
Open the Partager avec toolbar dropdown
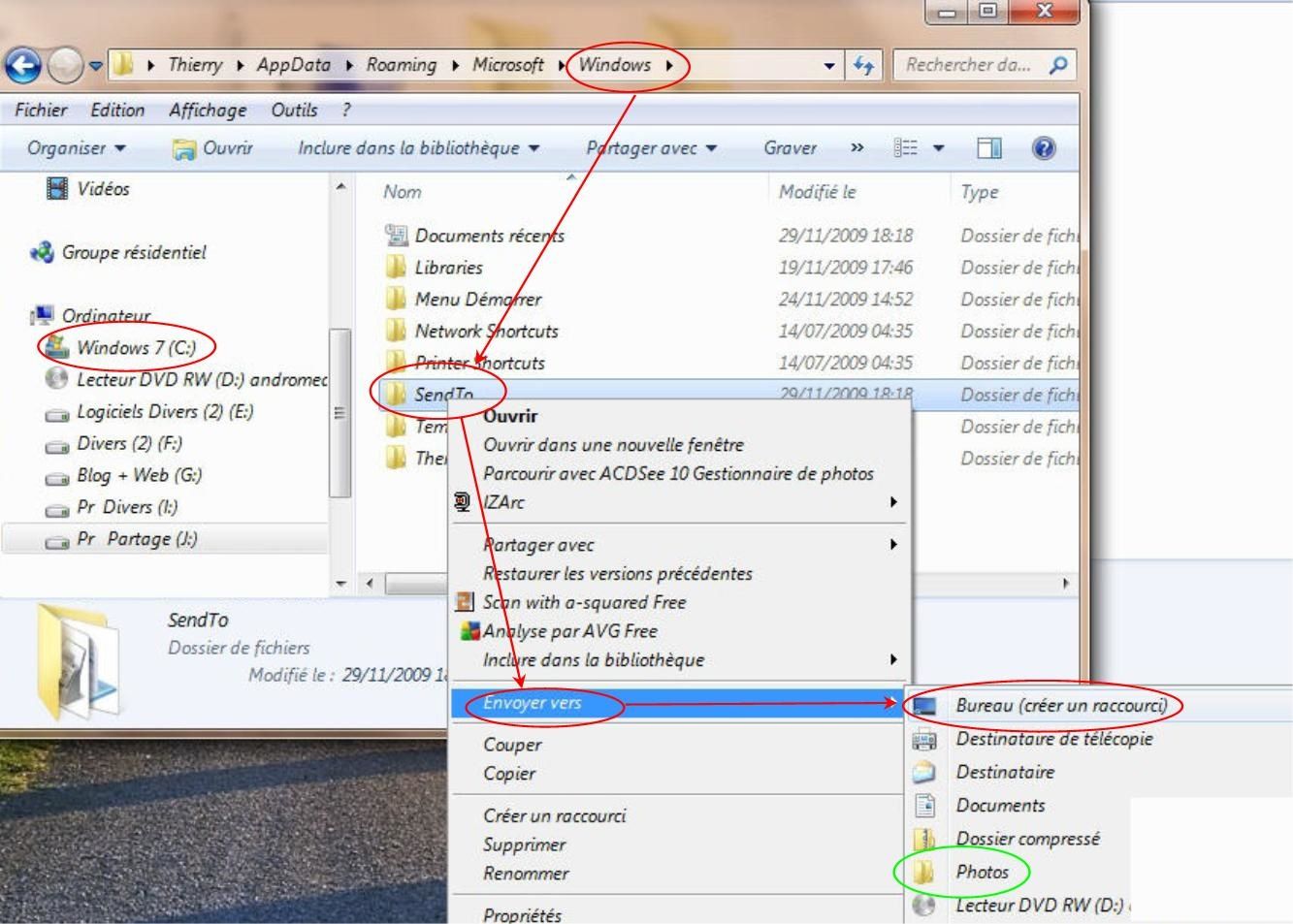click(651, 147)
